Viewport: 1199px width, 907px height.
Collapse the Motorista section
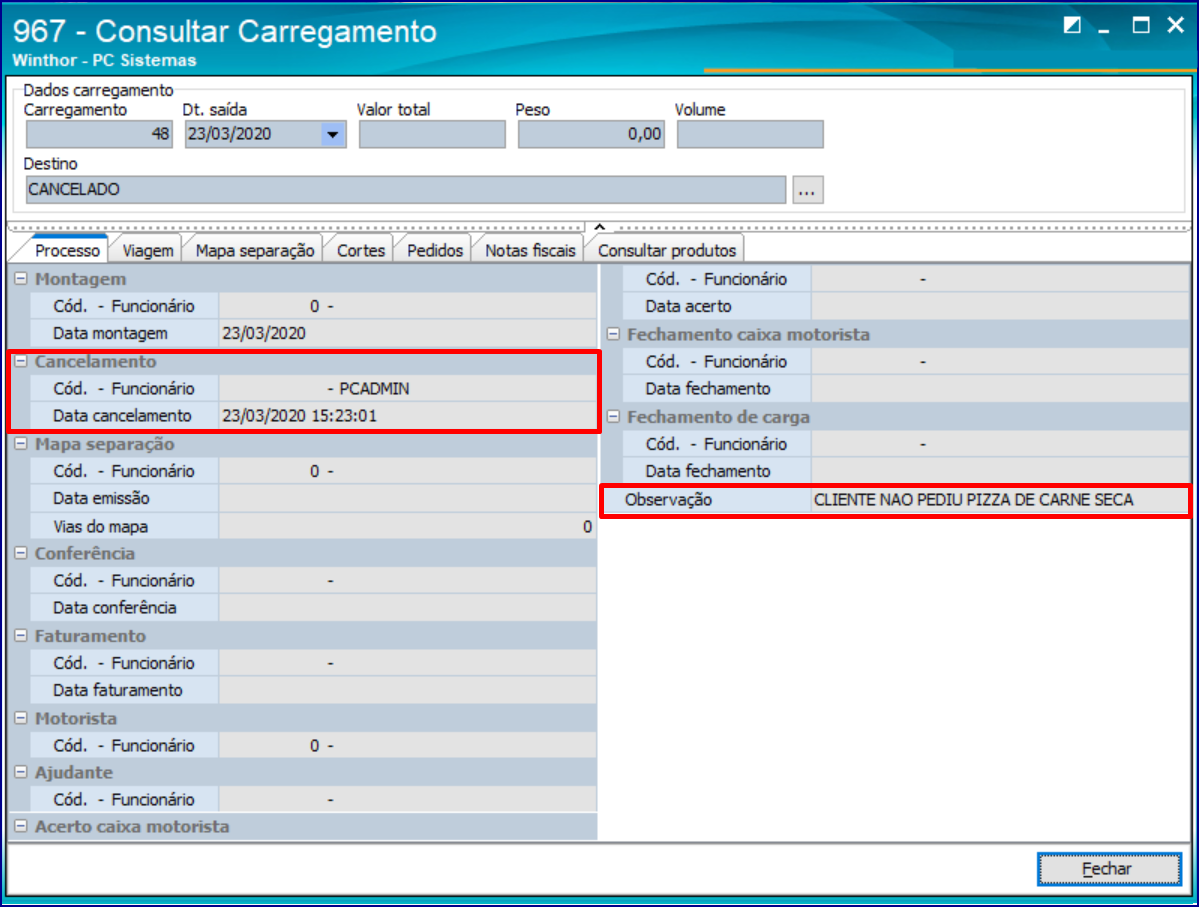point(21,719)
